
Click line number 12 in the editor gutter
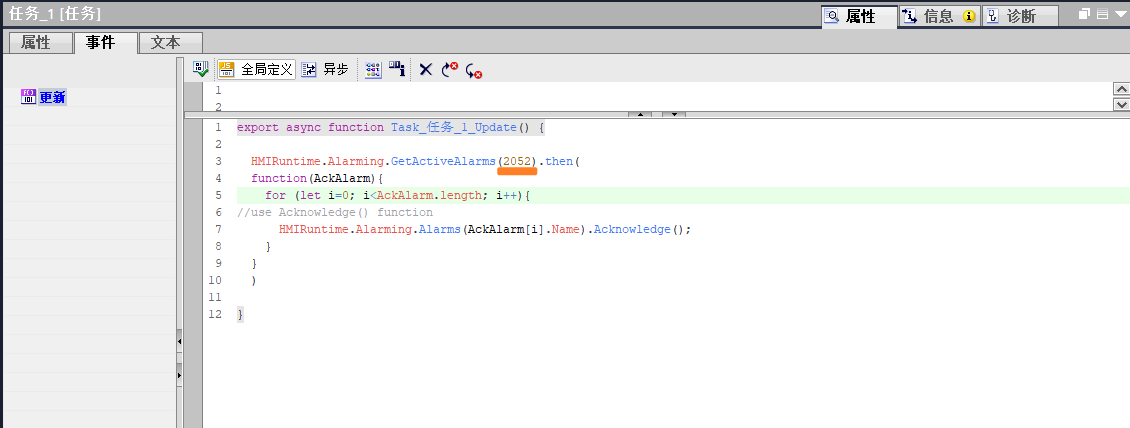(215, 314)
